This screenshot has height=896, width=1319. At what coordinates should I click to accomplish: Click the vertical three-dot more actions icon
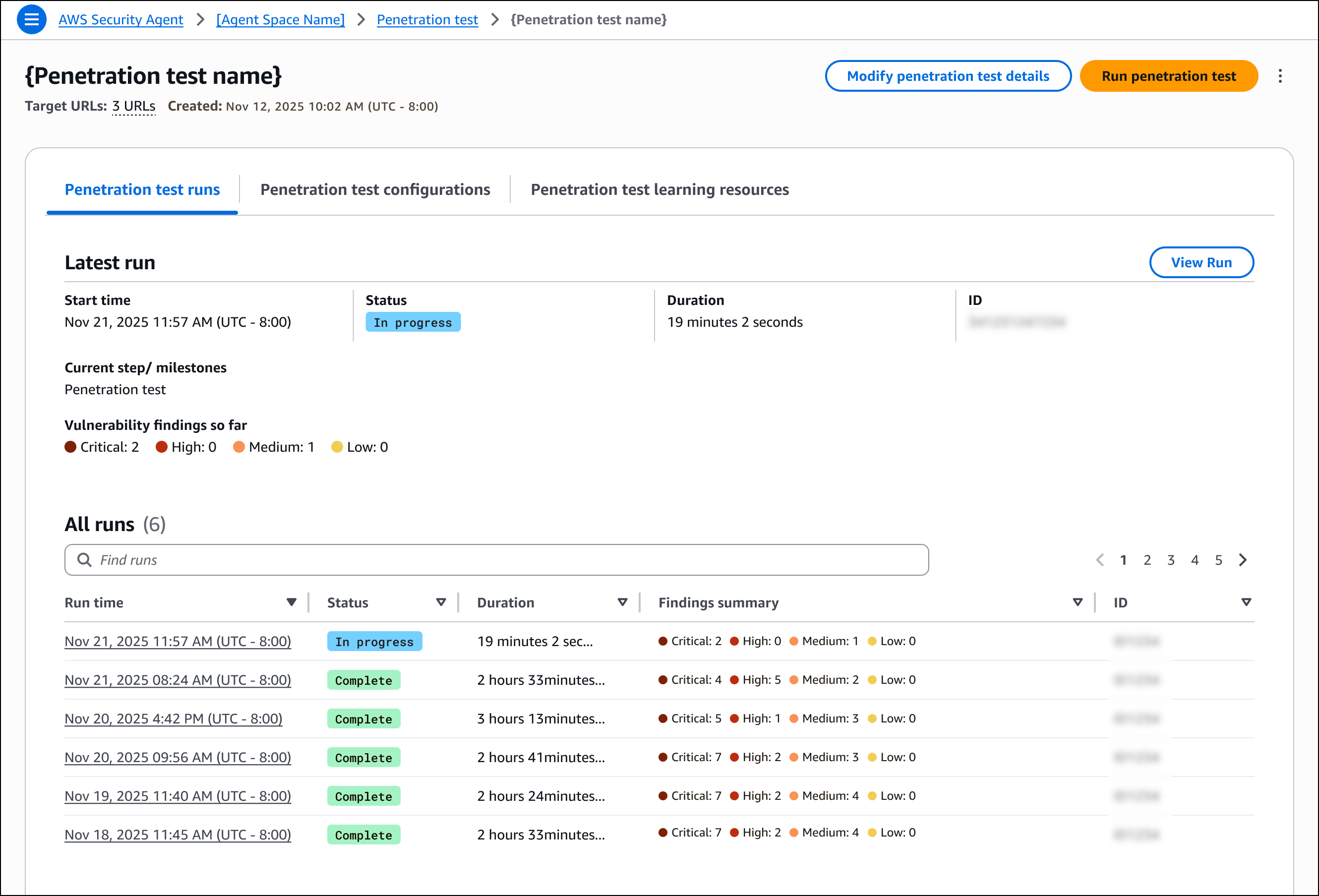click(x=1280, y=76)
